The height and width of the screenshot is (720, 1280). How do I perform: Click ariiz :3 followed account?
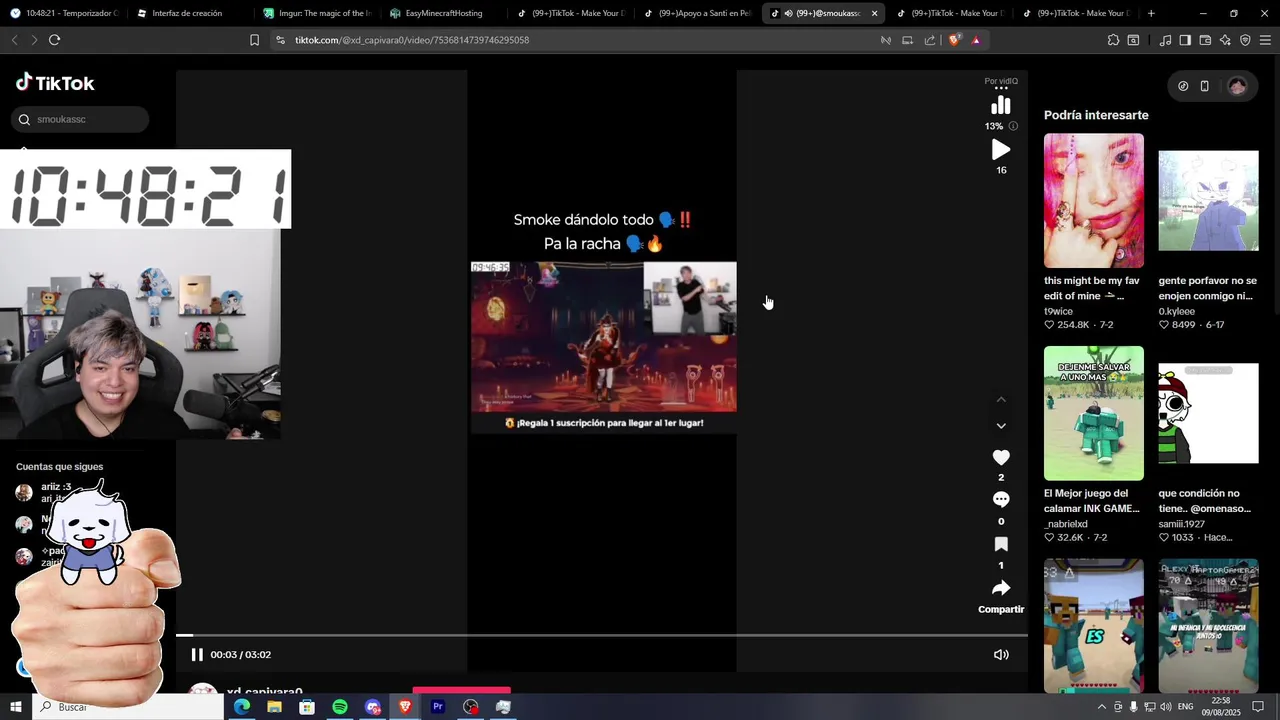click(56, 487)
